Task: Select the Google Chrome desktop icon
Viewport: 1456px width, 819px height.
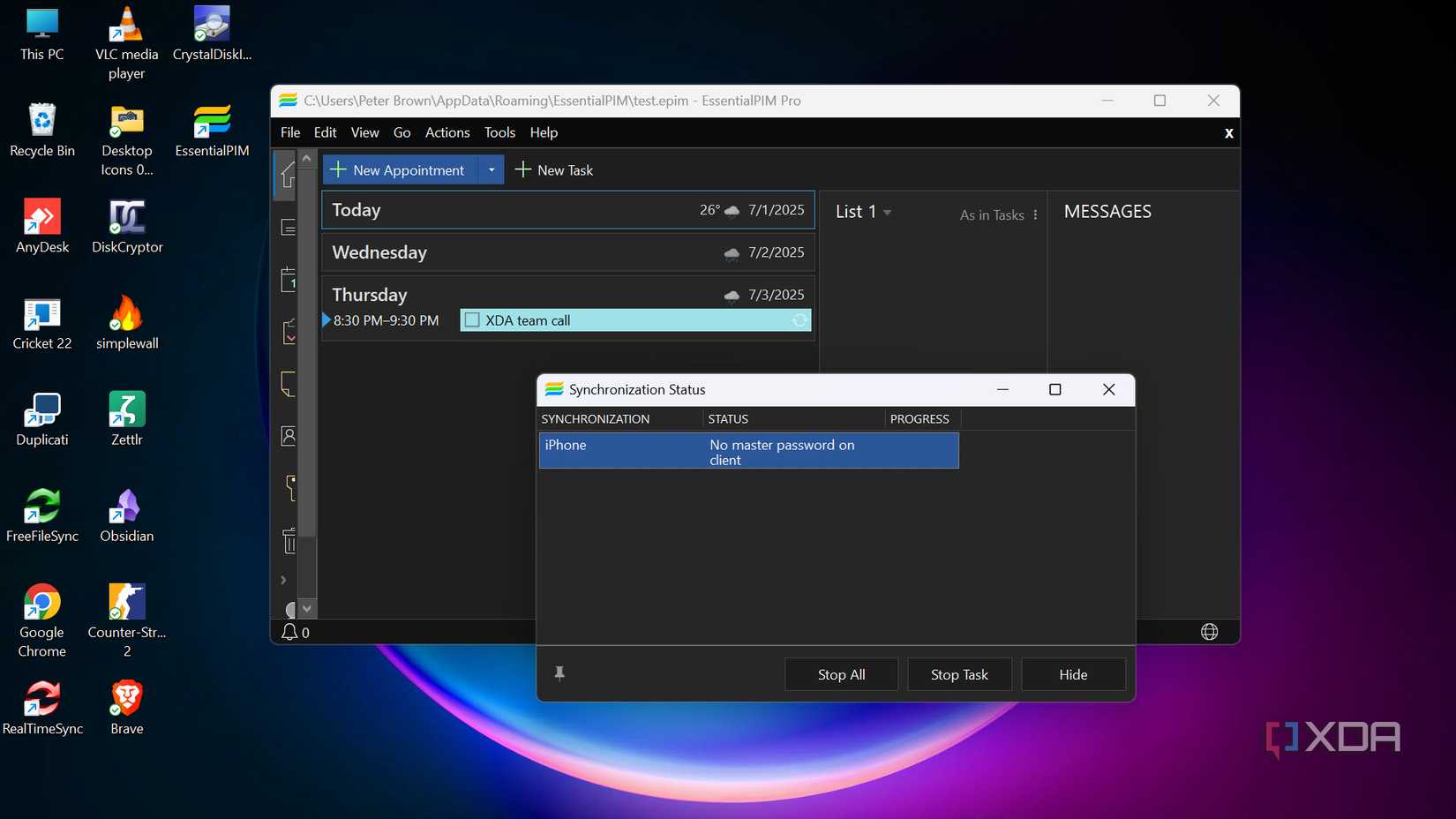Action: click(x=41, y=620)
